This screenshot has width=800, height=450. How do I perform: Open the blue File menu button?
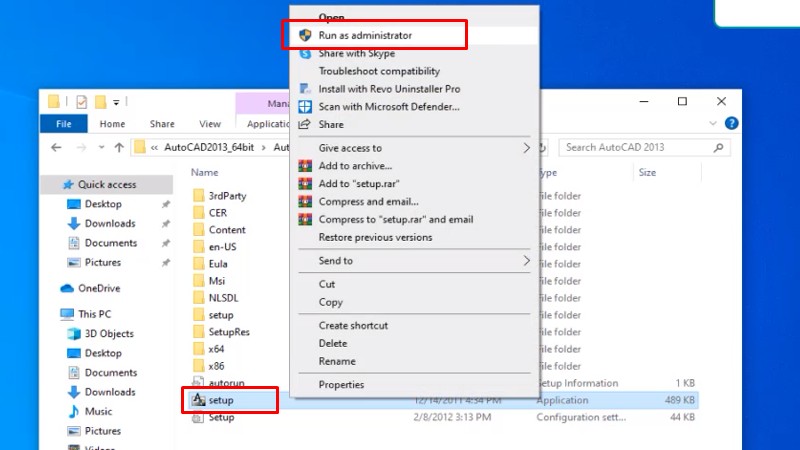click(x=64, y=124)
